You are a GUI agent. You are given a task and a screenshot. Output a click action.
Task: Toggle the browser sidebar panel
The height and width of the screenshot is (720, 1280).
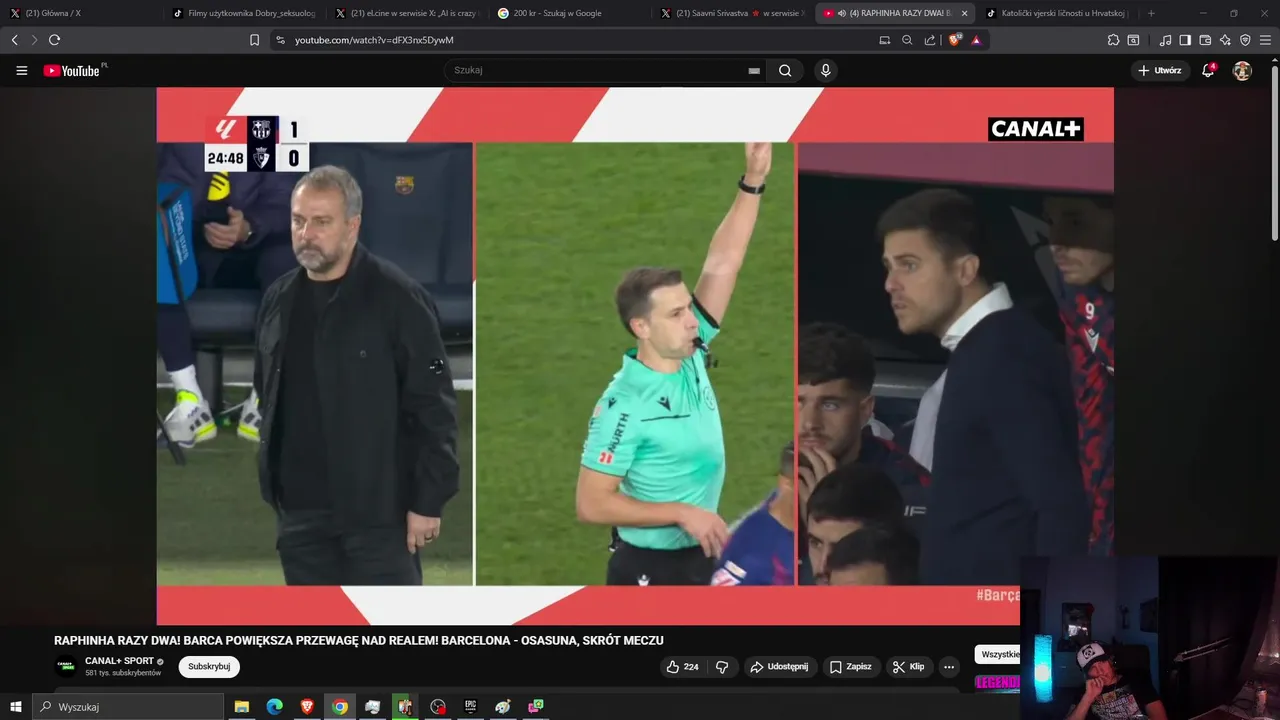coord(1185,40)
